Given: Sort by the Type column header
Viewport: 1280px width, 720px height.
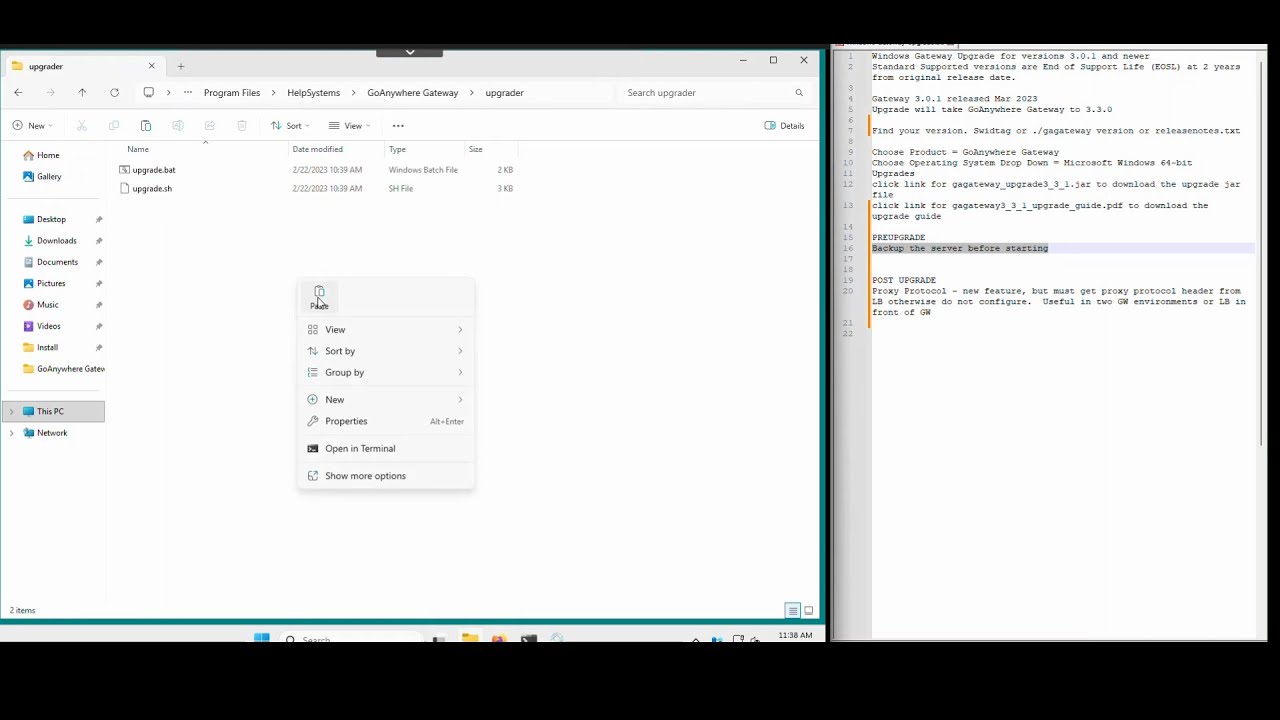Looking at the screenshot, I should [397, 150].
